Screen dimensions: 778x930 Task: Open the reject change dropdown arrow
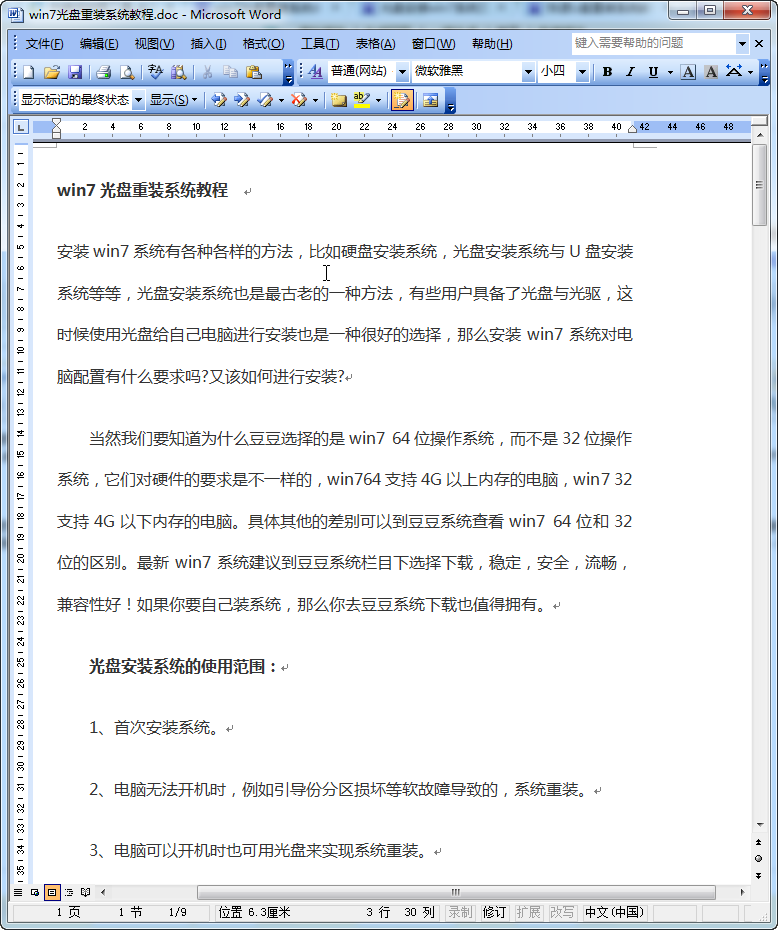coord(315,100)
